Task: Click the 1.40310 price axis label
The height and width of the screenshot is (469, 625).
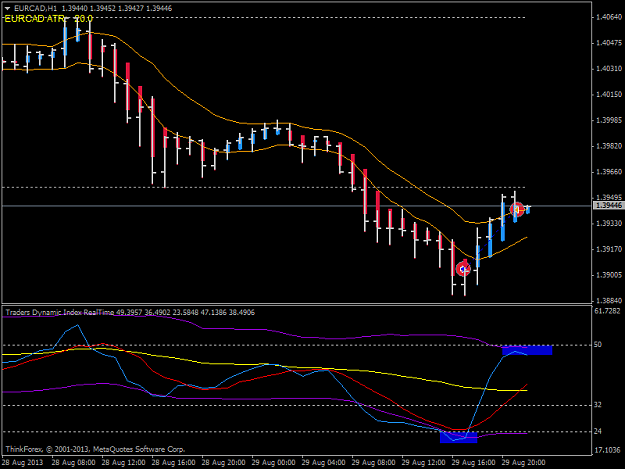Action: coord(609,69)
